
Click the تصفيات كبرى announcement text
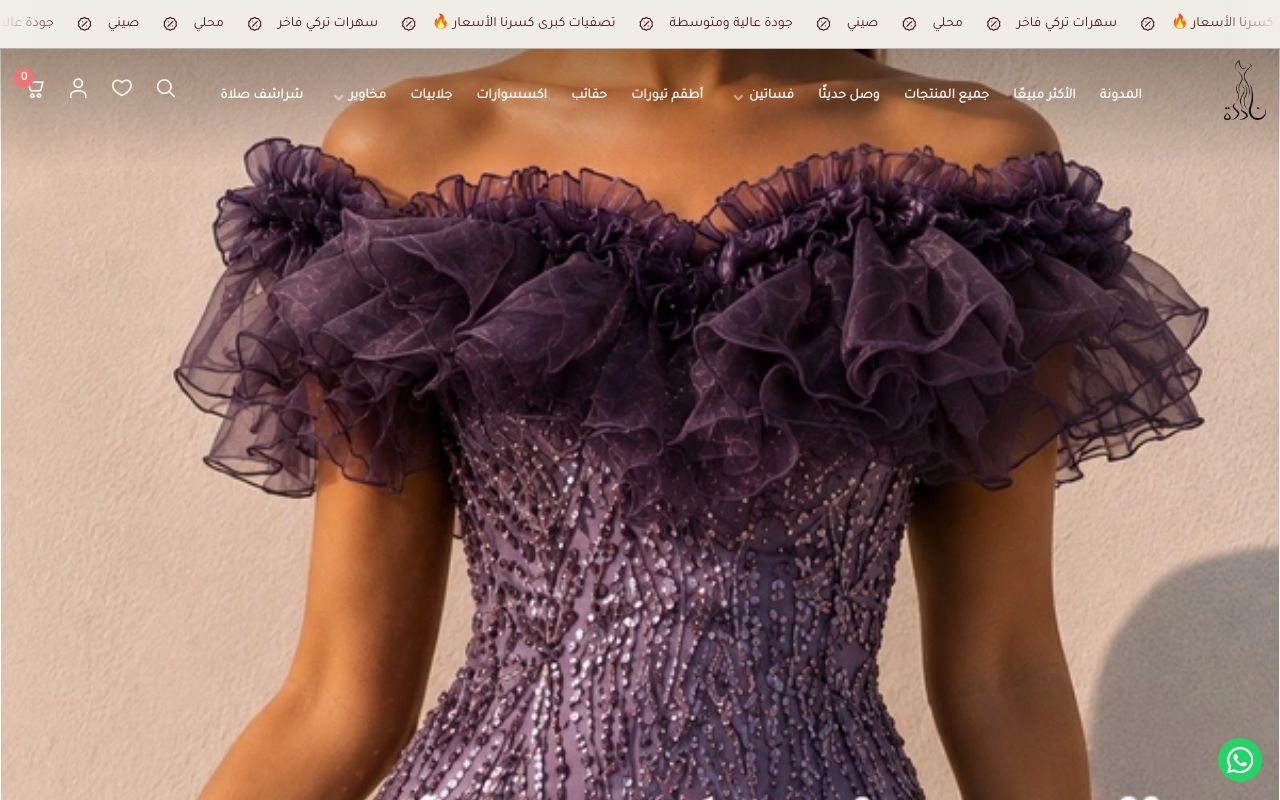tap(524, 23)
